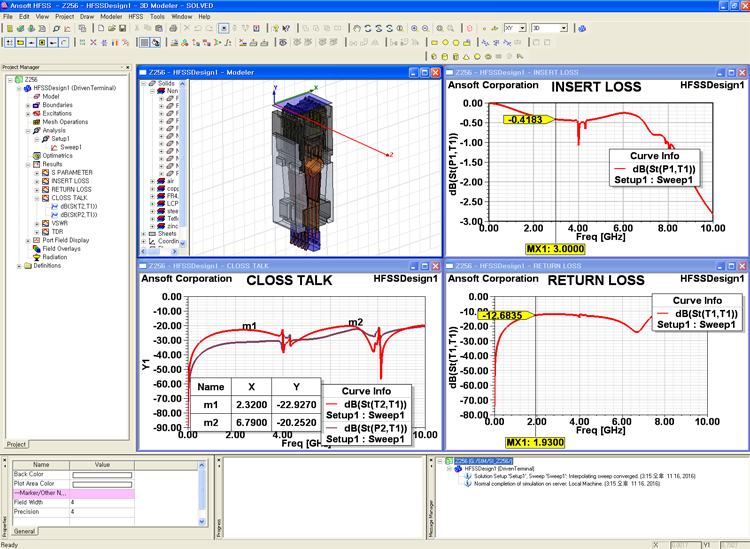This screenshot has width=750, height=549.
Task: Toggle the highlighted selection mode button in top toolbar
Action: 223,29
